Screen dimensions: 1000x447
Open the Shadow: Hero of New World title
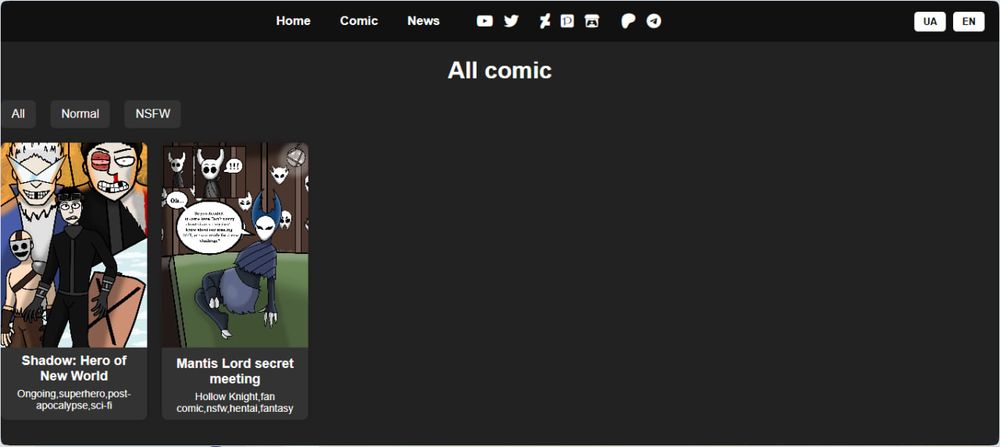coord(74,368)
